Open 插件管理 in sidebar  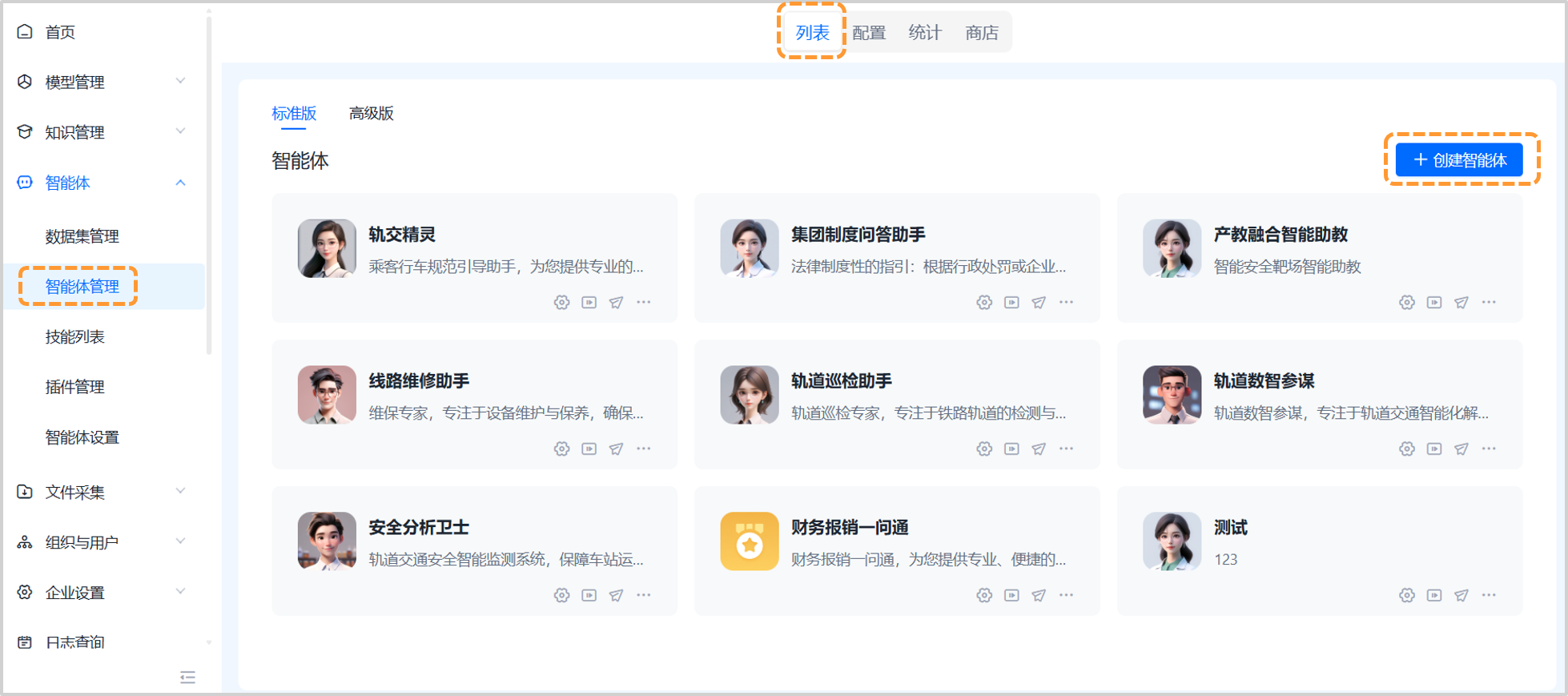tap(75, 387)
